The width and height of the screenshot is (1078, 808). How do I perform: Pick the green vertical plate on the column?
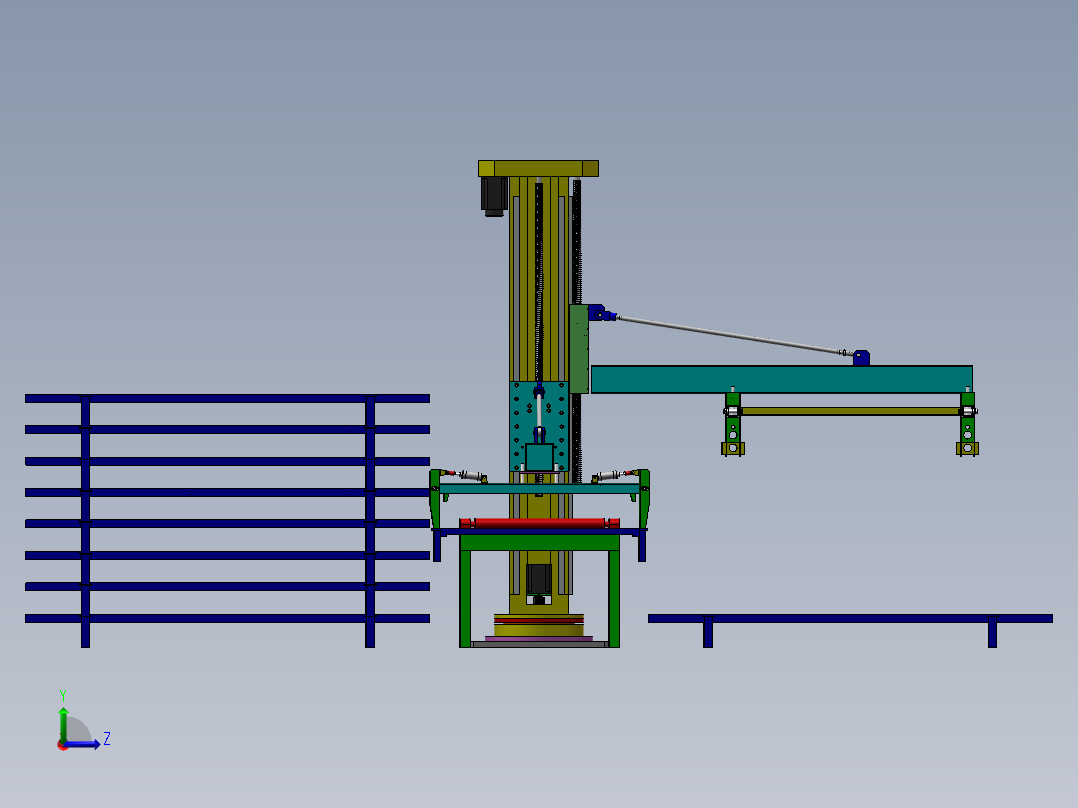pos(578,349)
